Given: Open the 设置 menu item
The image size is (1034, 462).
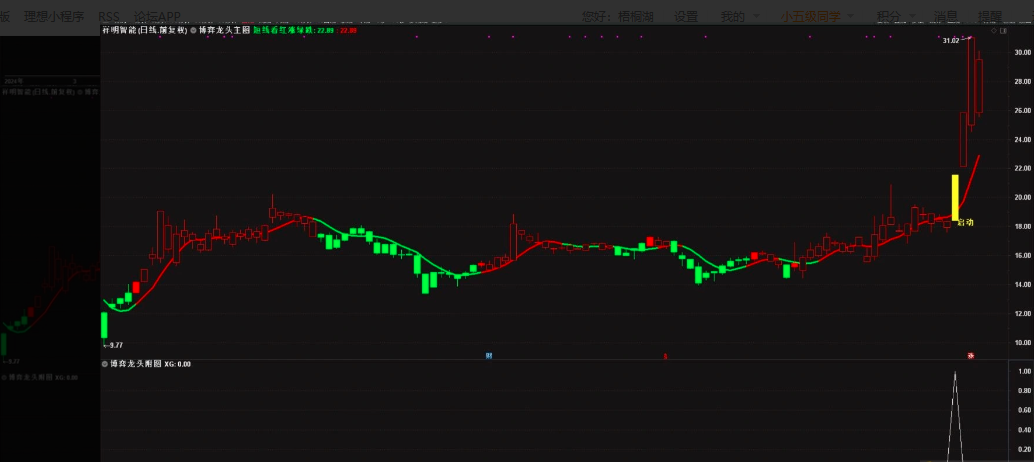Looking at the screenshot, I should (685, 16).
